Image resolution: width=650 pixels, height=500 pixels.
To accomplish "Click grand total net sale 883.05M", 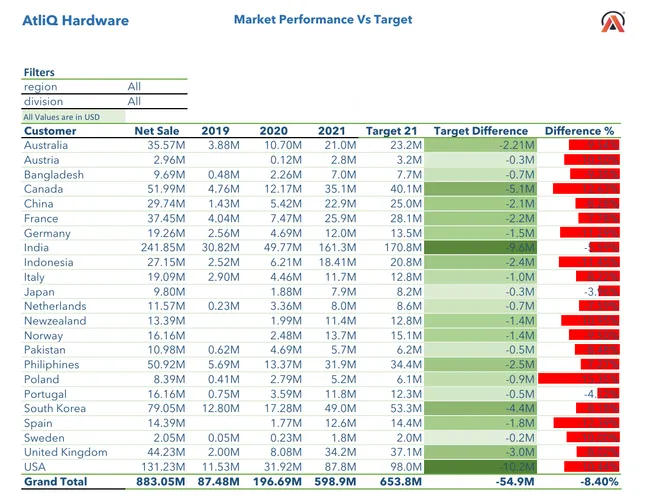I will (x=161, y=482).
